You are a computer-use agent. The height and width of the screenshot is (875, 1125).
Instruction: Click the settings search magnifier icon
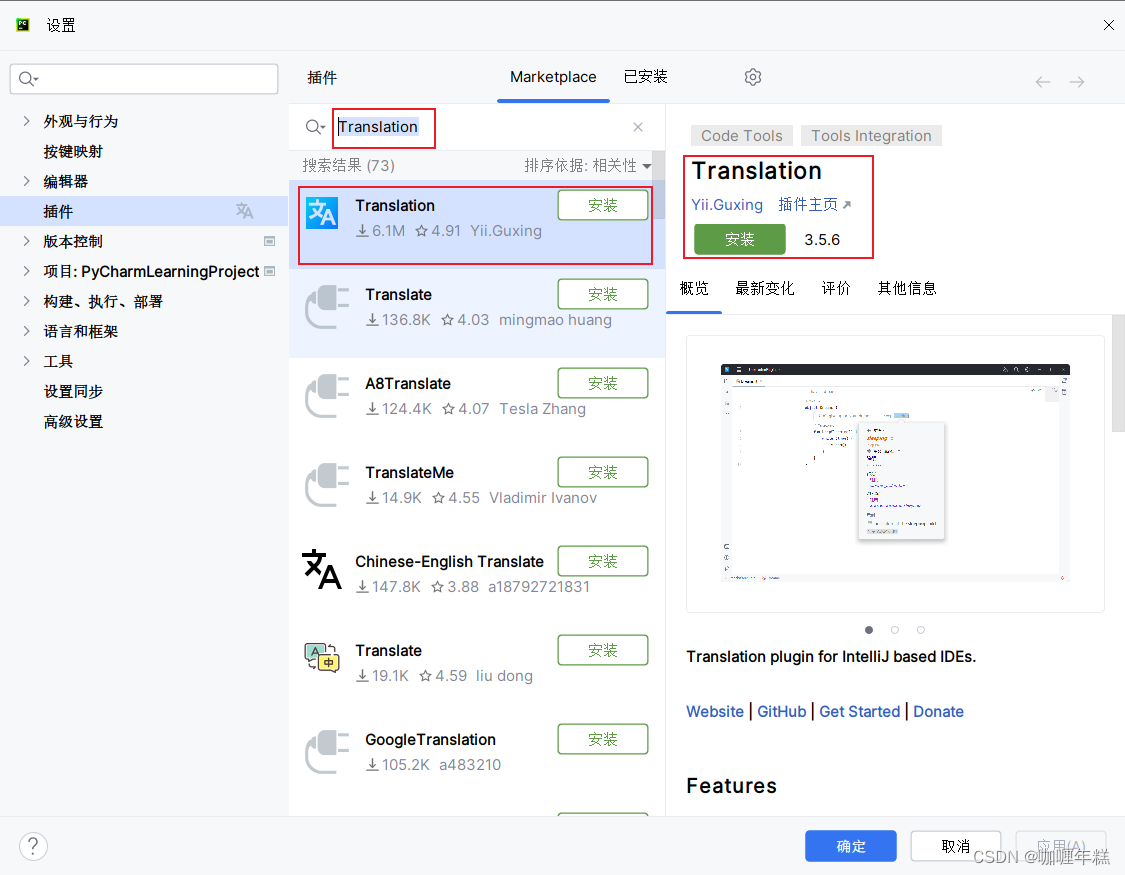pyautogui.click(x=27, y=79)
